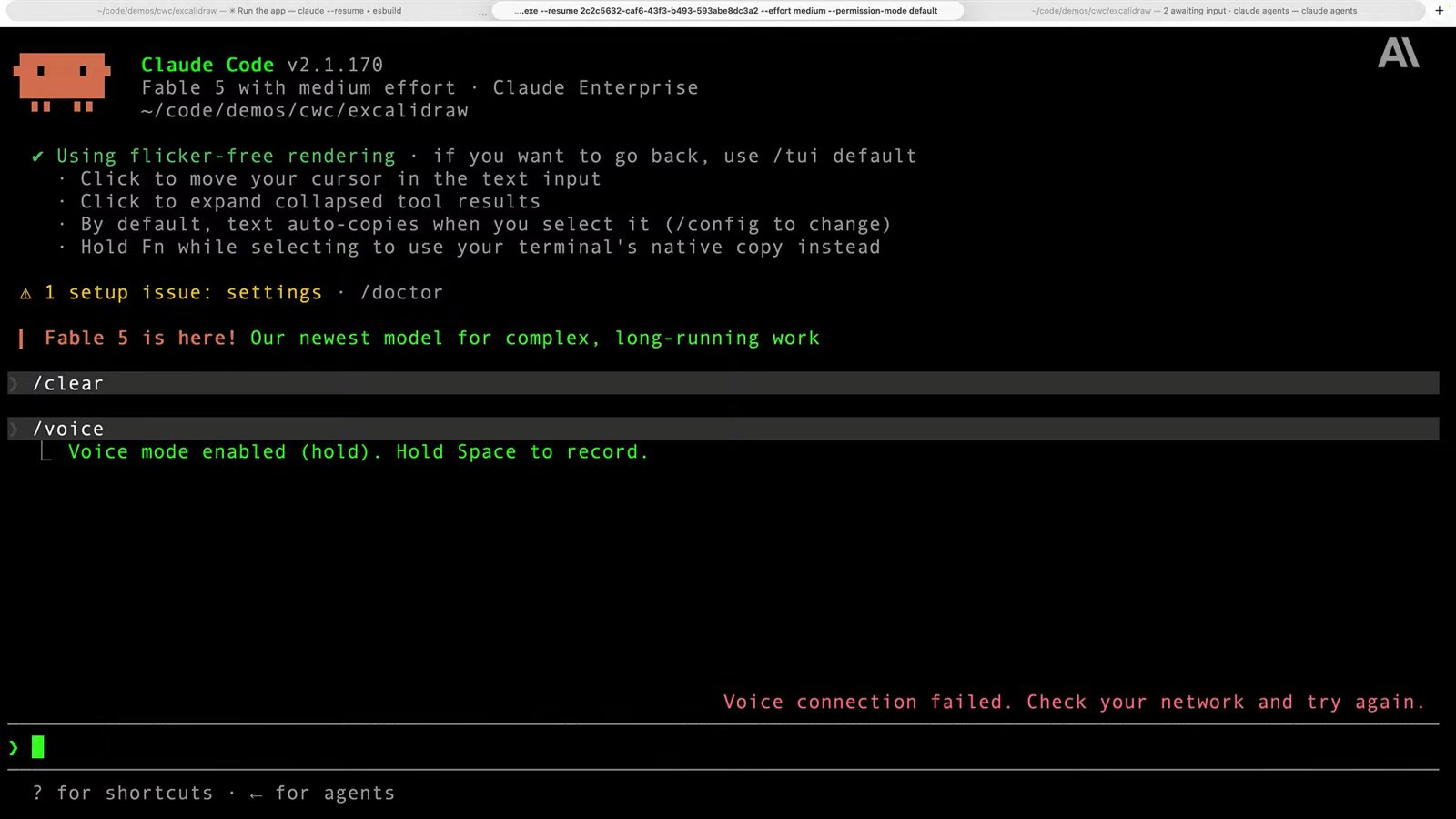Click the red 'Voice connection failed' error message
Screen dimensions: 1456x819
click(x=1074, y=703)
